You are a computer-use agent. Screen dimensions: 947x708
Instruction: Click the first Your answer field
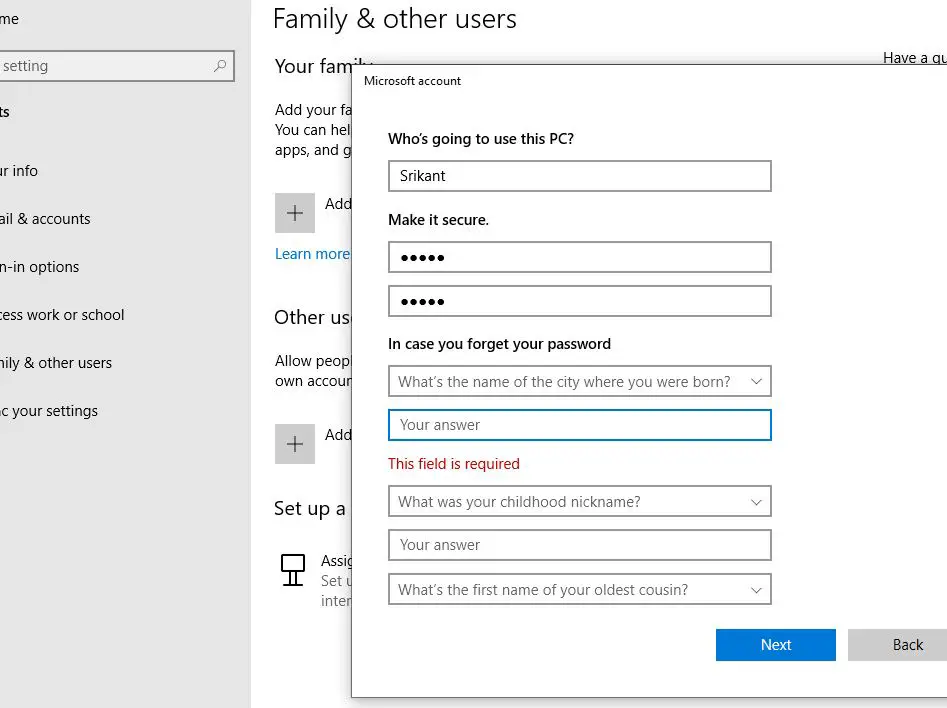click(580, 425)
